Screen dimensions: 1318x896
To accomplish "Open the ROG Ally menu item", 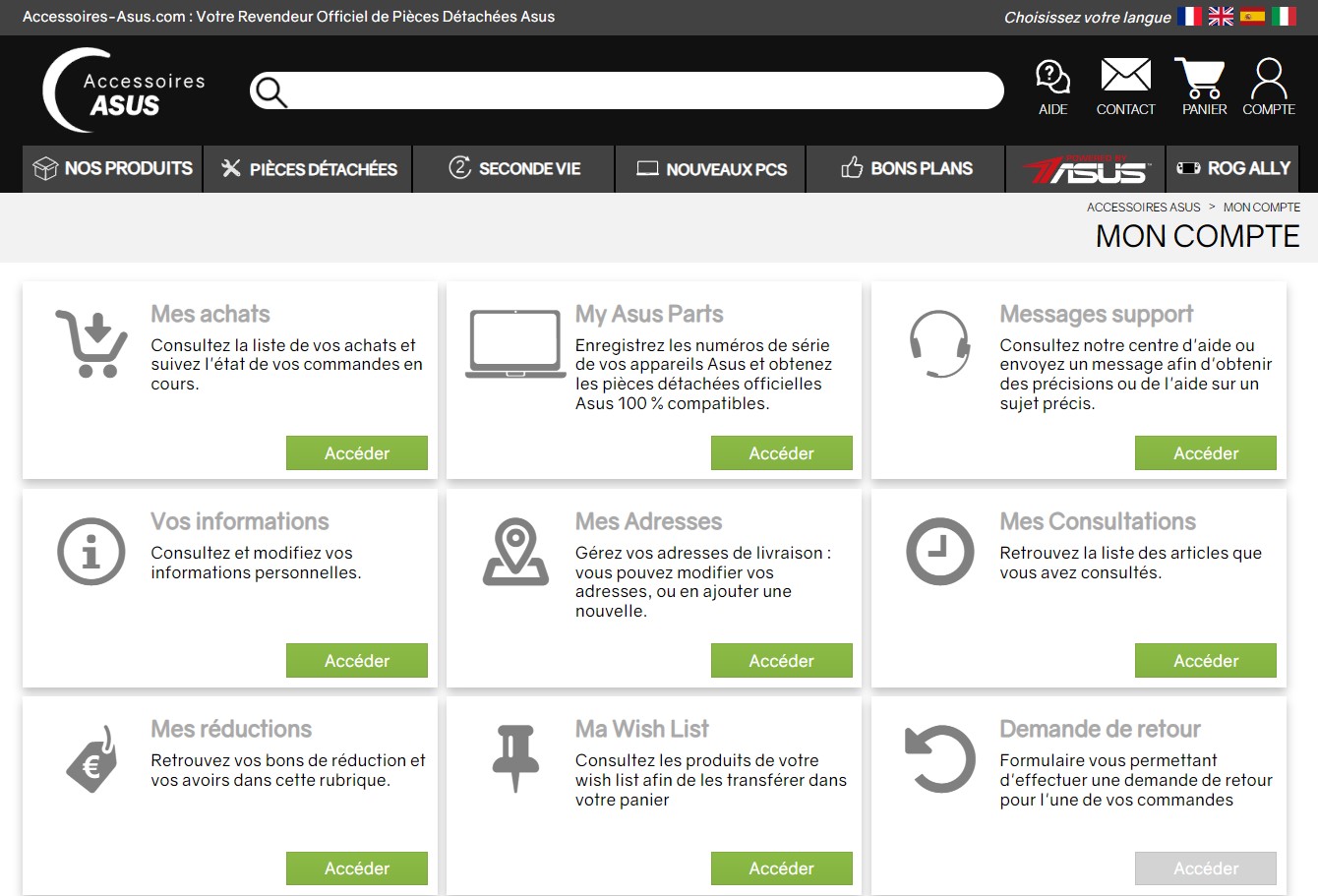I will pyautogui.click(x=1232, y=168).
